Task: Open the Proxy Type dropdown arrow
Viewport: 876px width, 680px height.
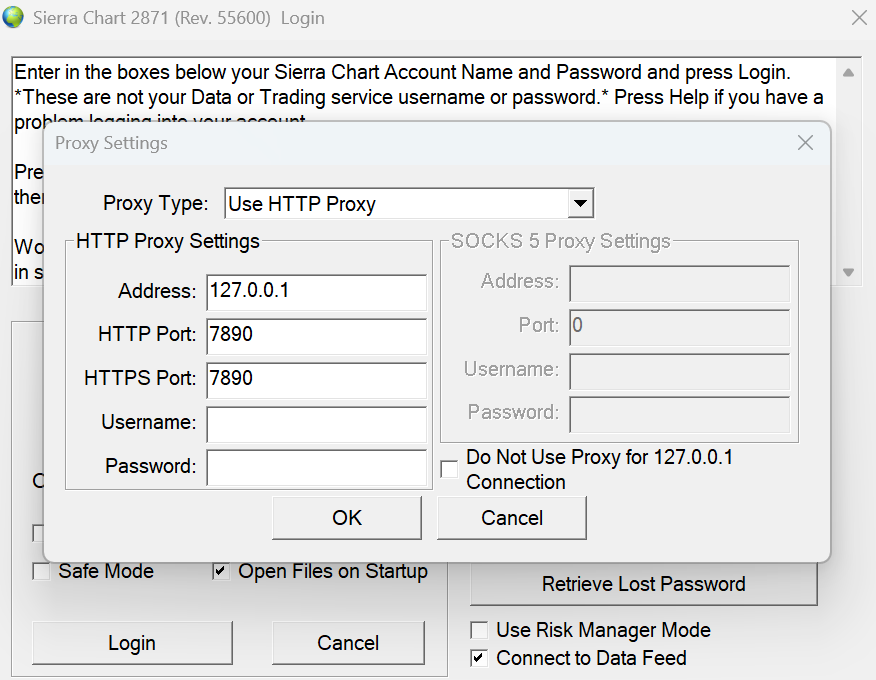Action: point(580,204)
